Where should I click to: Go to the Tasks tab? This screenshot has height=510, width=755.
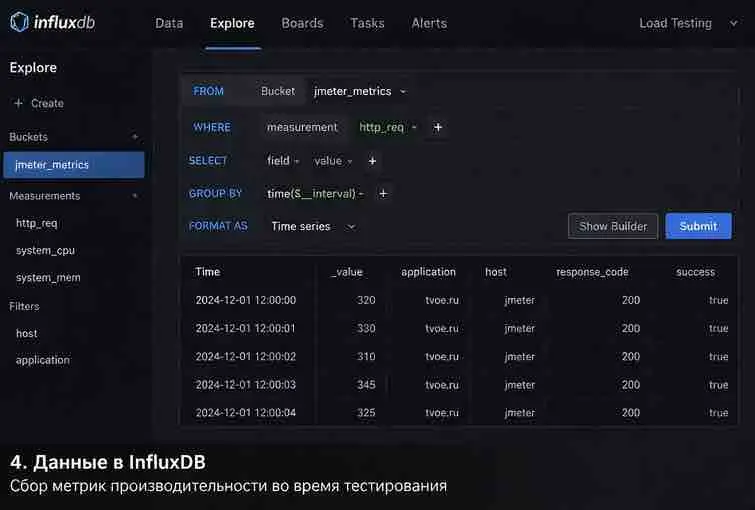[x=367, y=23]
